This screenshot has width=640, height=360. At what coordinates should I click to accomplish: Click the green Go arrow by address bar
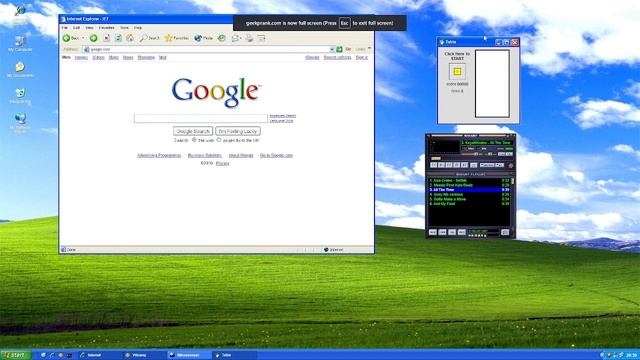pos(339,49)
